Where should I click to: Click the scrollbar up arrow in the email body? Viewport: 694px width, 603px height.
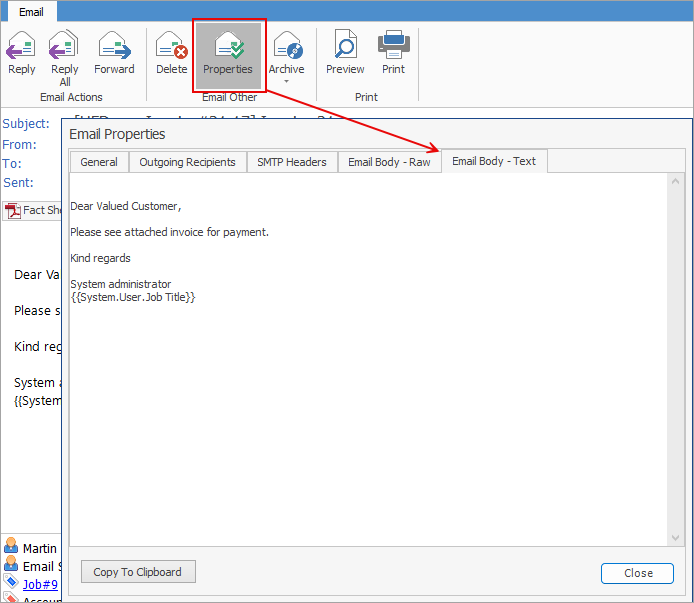(675, 181)
